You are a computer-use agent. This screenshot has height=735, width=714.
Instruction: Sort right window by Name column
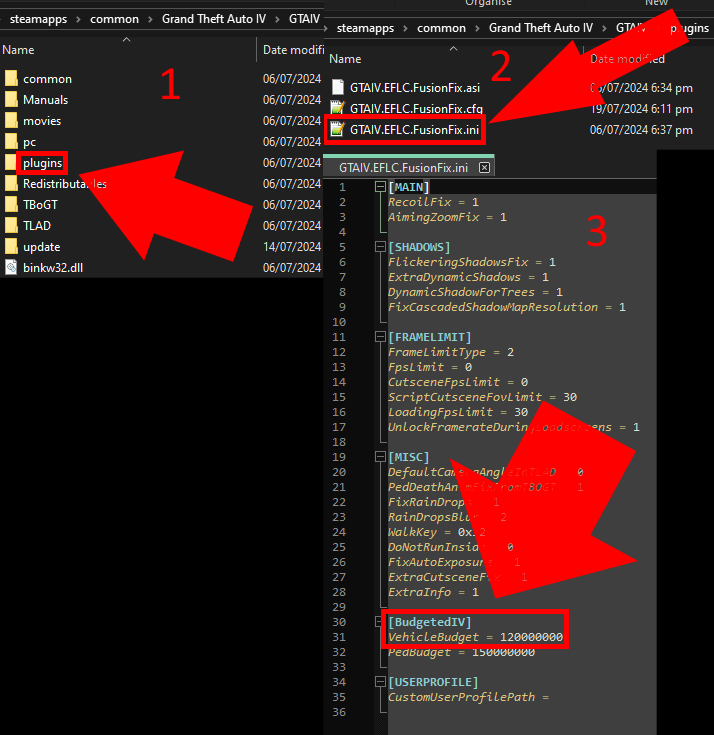[345, 59]
